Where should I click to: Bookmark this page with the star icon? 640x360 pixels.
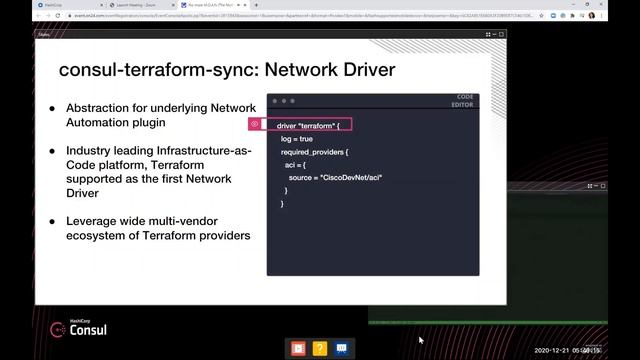[x=542, y=16]
